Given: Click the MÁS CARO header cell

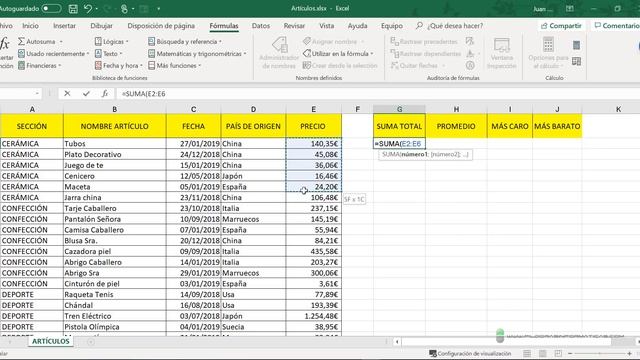Looking at the screenshot, I should click(x=509, y=126).
